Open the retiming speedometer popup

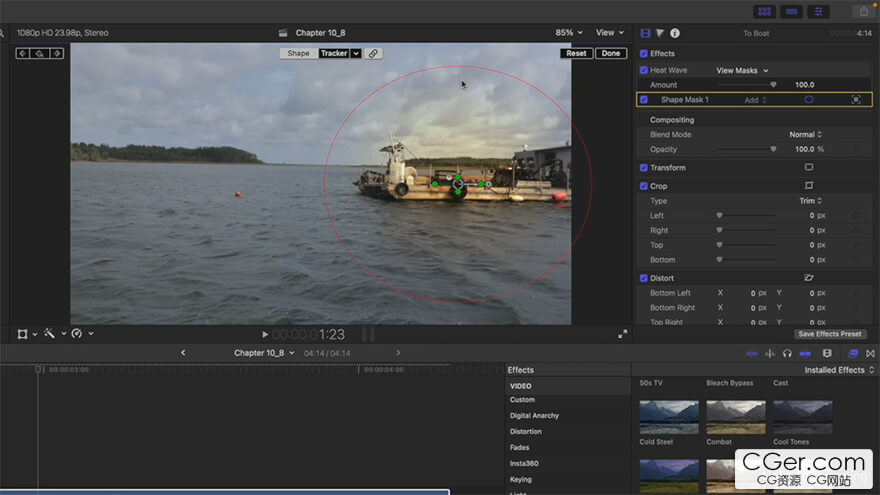82,334
